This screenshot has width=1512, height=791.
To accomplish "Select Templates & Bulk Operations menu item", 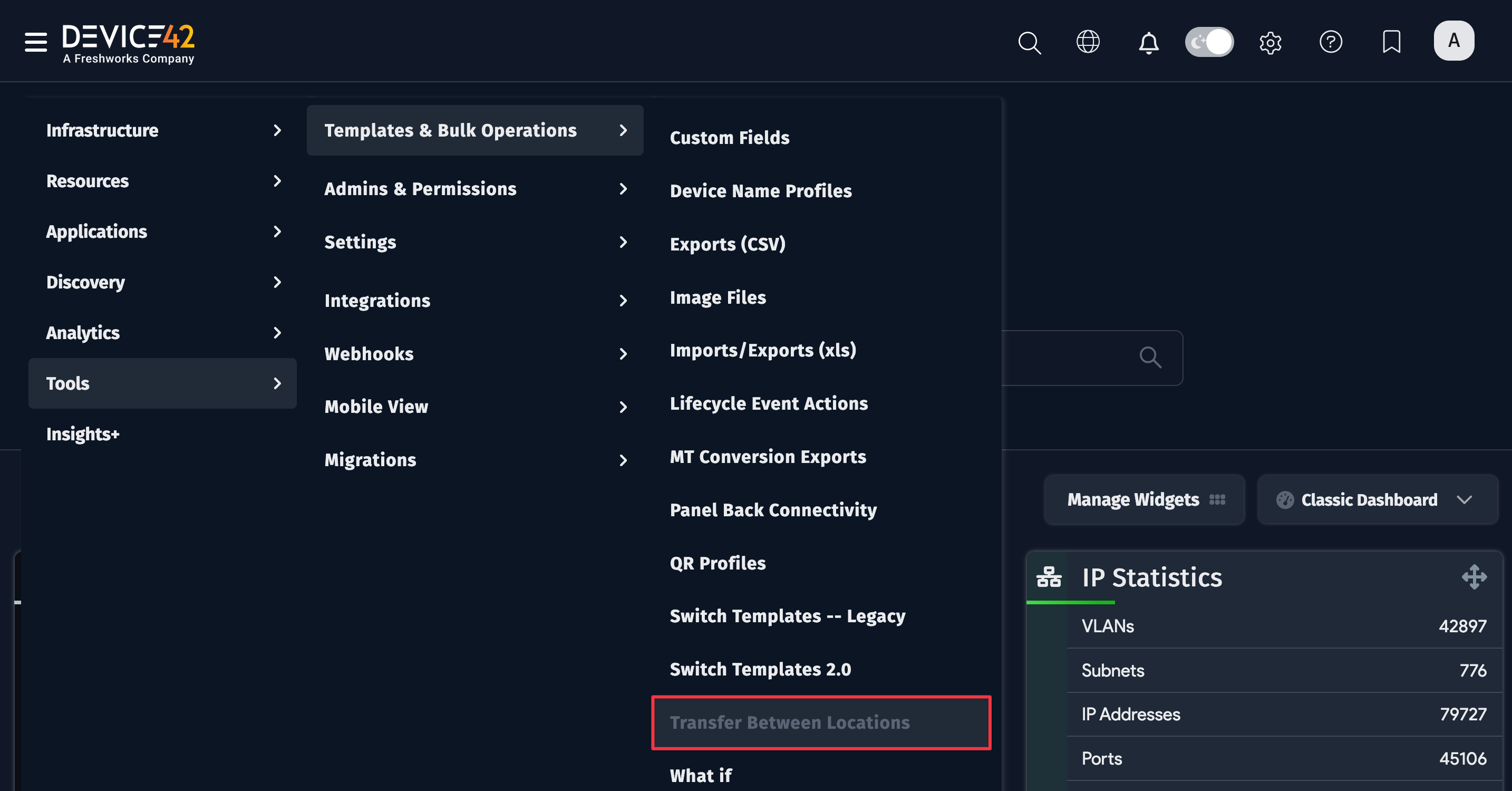I will click(x=450, y=130).
